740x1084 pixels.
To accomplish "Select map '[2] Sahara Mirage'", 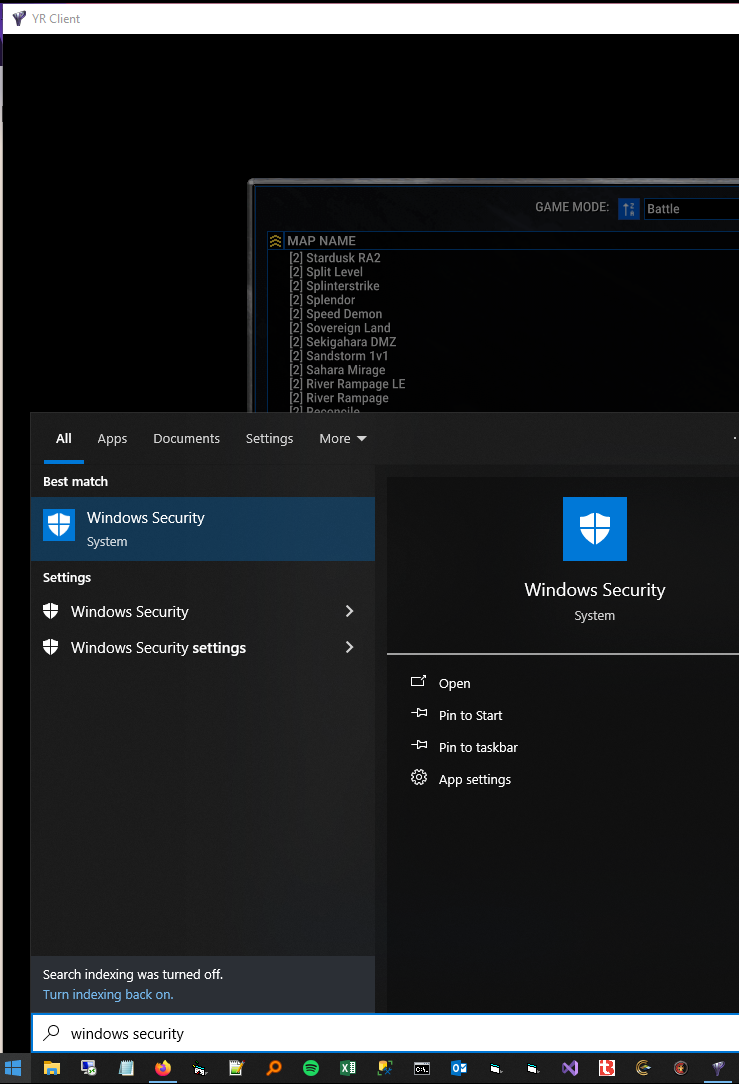I will click(x=337, y=370).
